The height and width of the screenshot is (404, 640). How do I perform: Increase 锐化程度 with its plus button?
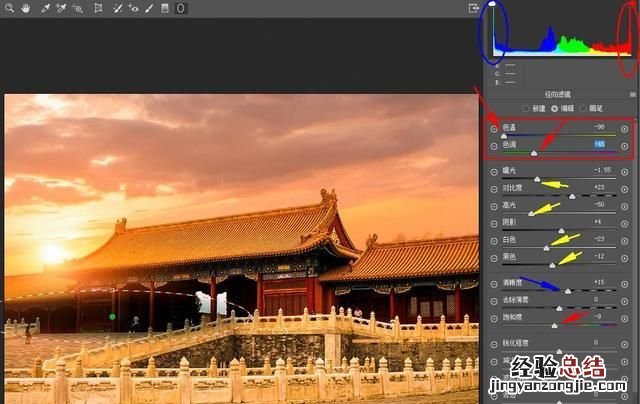point(624,344)
